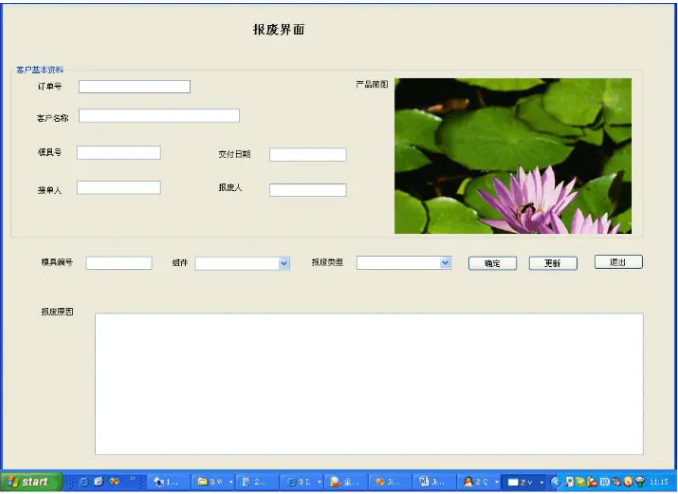
Task: Expand the 组件 combo box
Action: (x=284, y=263)
